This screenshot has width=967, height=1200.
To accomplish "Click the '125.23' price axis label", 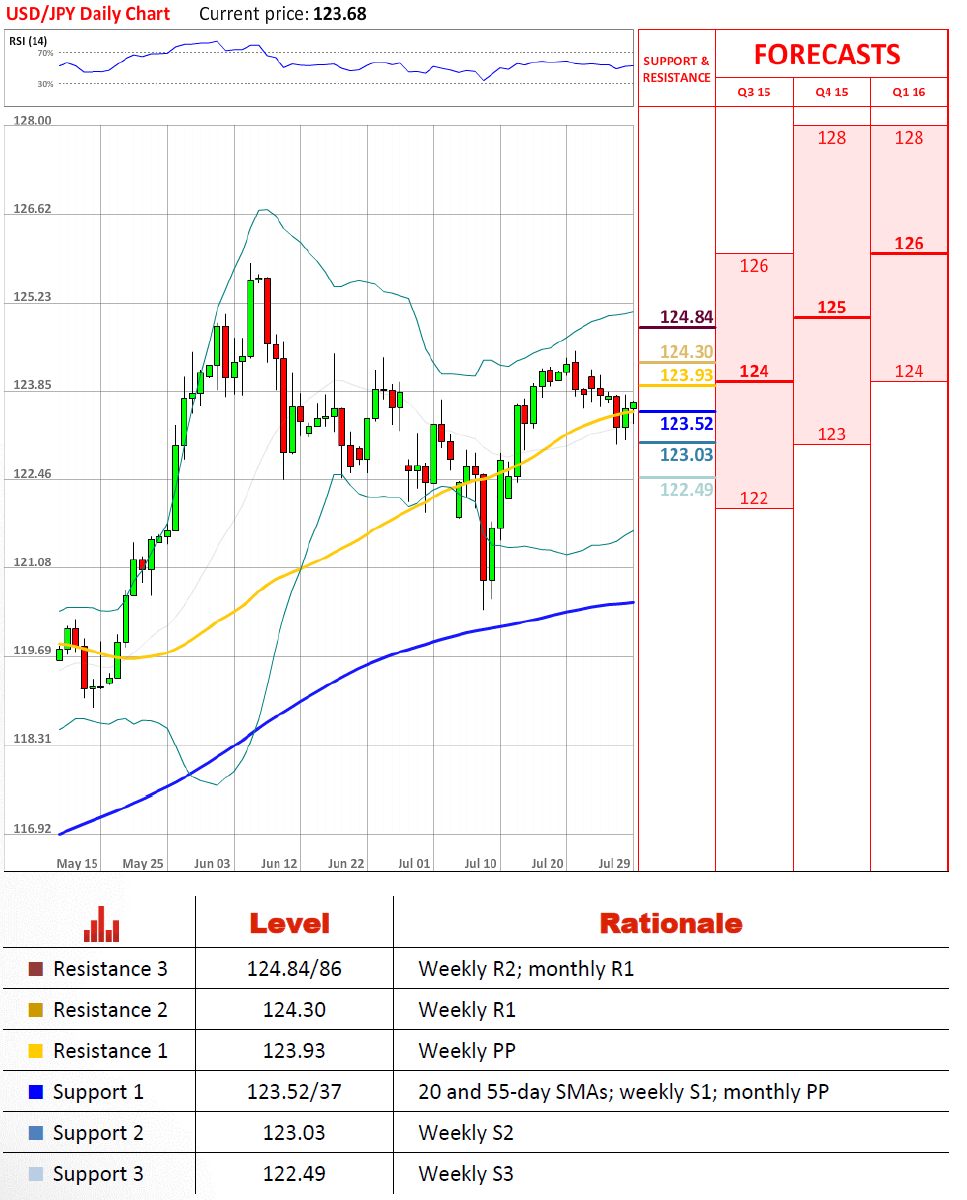I will [32, 297].
